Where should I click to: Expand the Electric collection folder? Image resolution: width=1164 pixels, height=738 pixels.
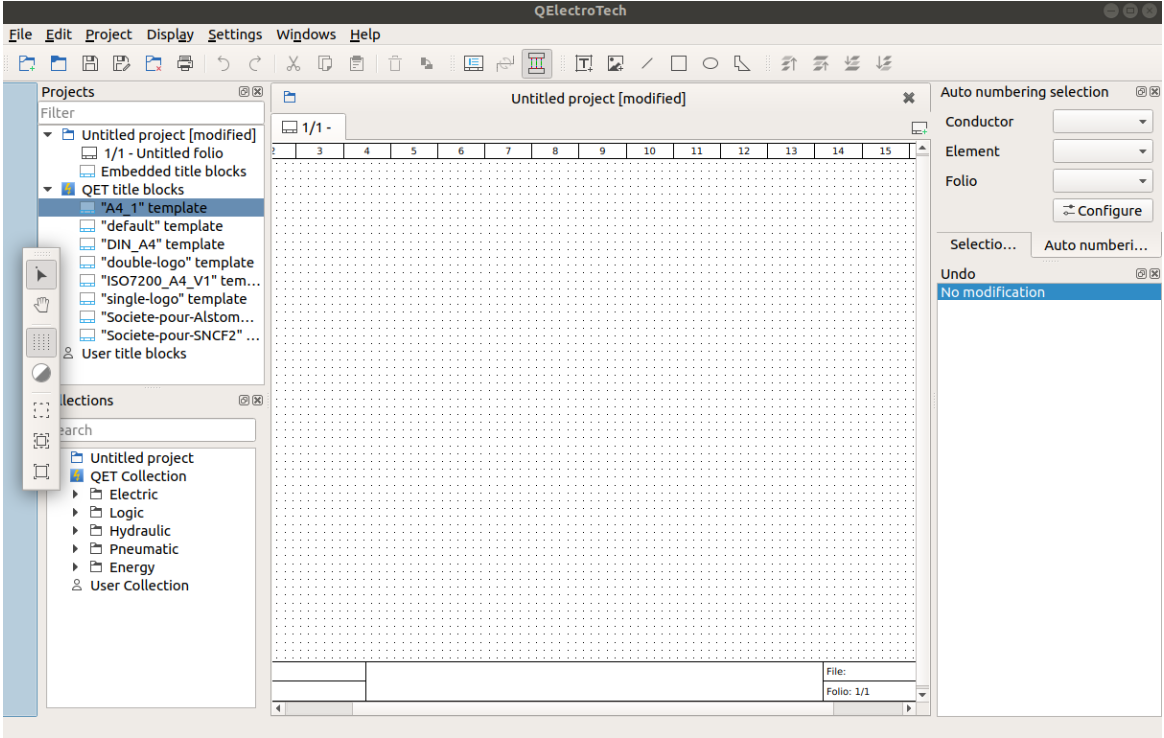click(75, 494)
